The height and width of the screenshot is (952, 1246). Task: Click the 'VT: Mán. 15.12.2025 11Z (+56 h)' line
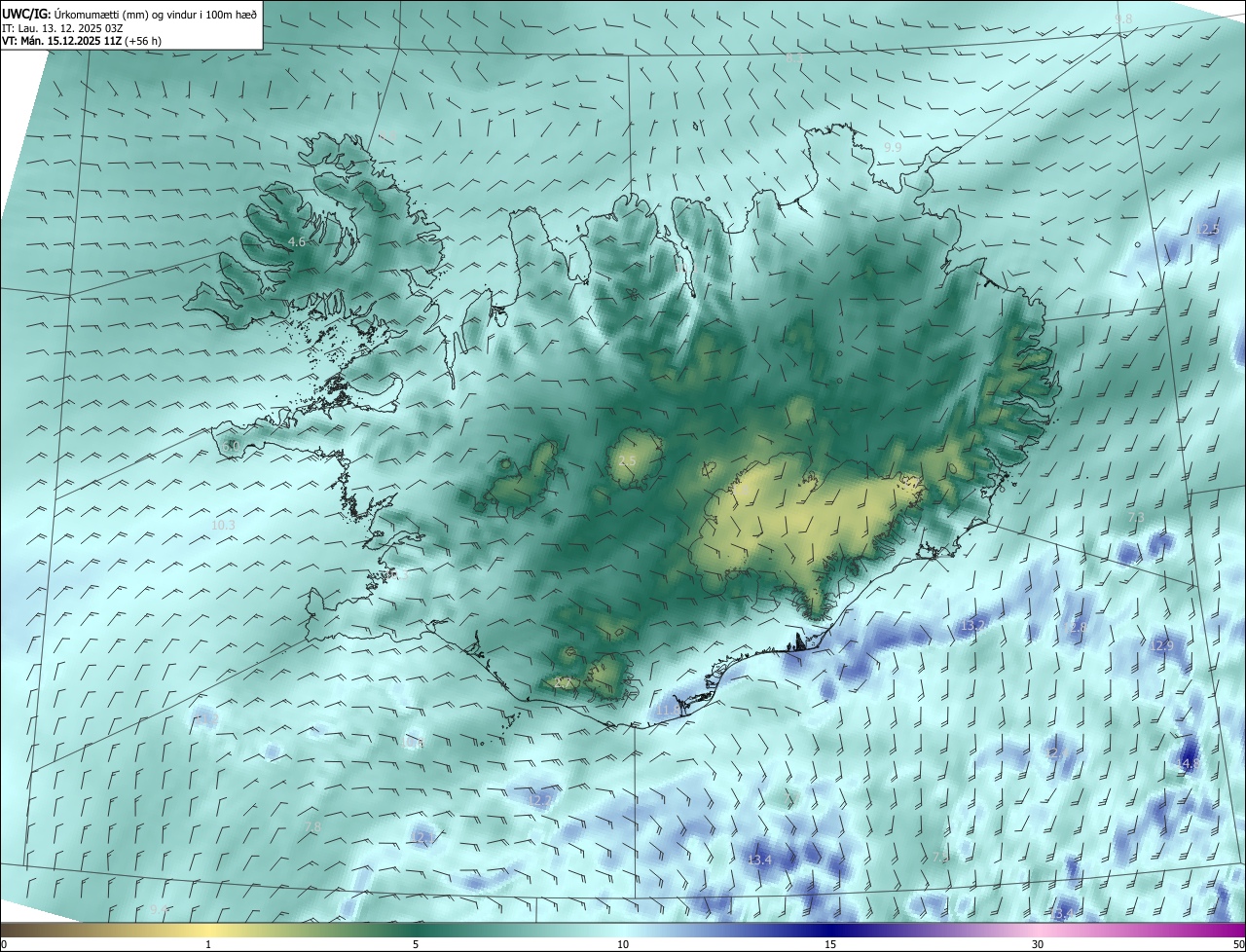pyautogui.click(x=83, y=42)
